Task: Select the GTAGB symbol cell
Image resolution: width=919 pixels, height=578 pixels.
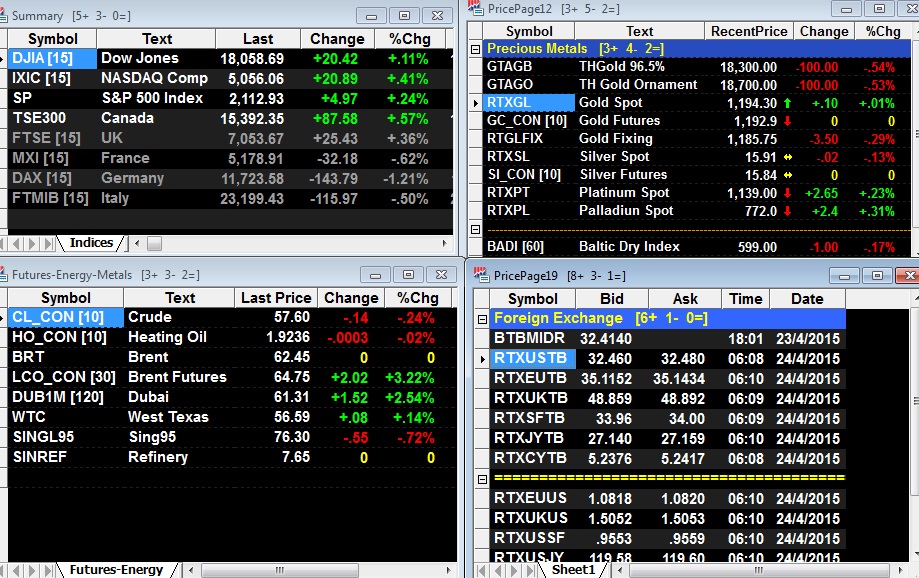Action: pos(529,67)
